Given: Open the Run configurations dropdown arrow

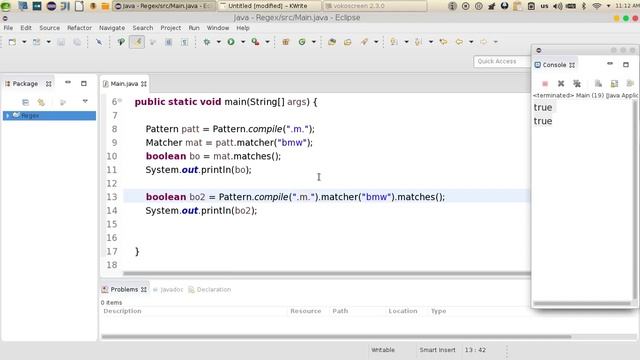Looking at the screenshot, I should coord(243,42).
